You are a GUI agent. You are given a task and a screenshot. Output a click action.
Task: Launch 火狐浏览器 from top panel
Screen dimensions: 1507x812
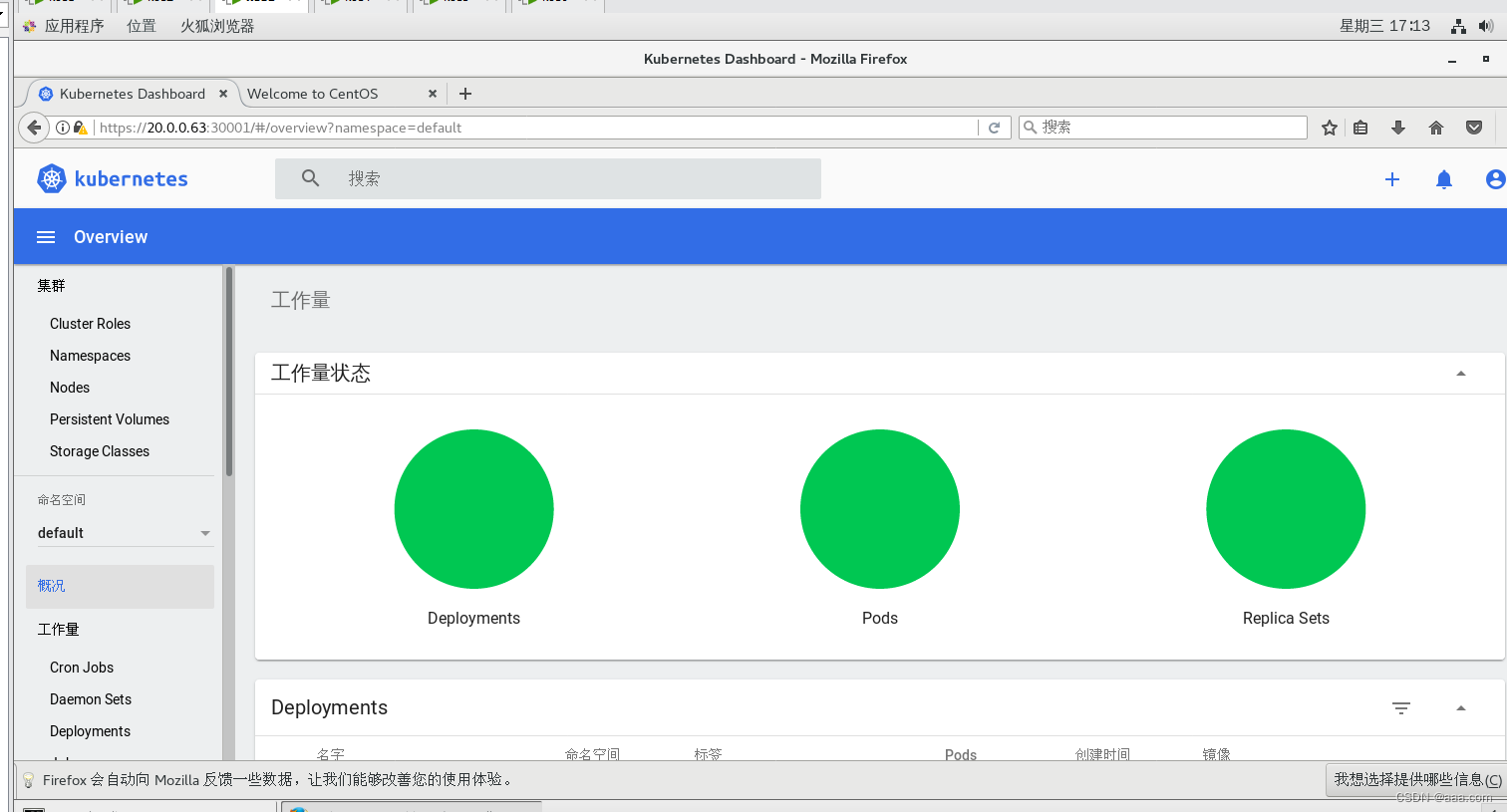(217, 26)
